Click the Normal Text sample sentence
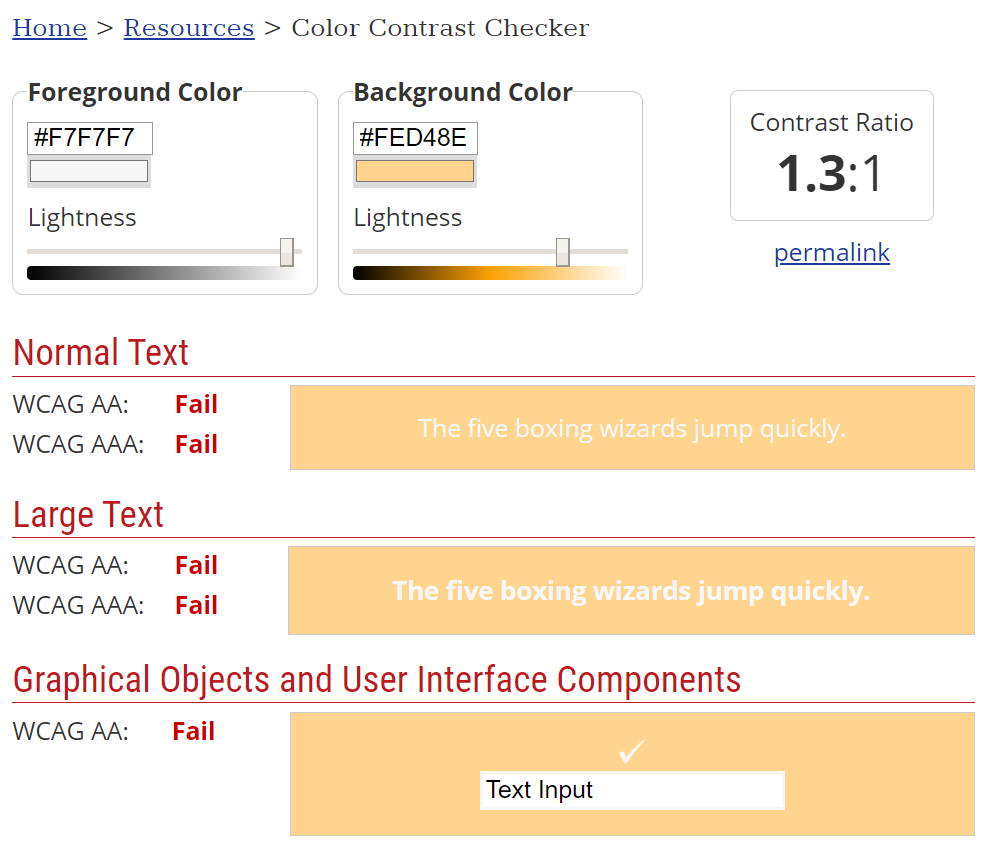This screenshot has height=850, width=985. click(x=632, y=428)
